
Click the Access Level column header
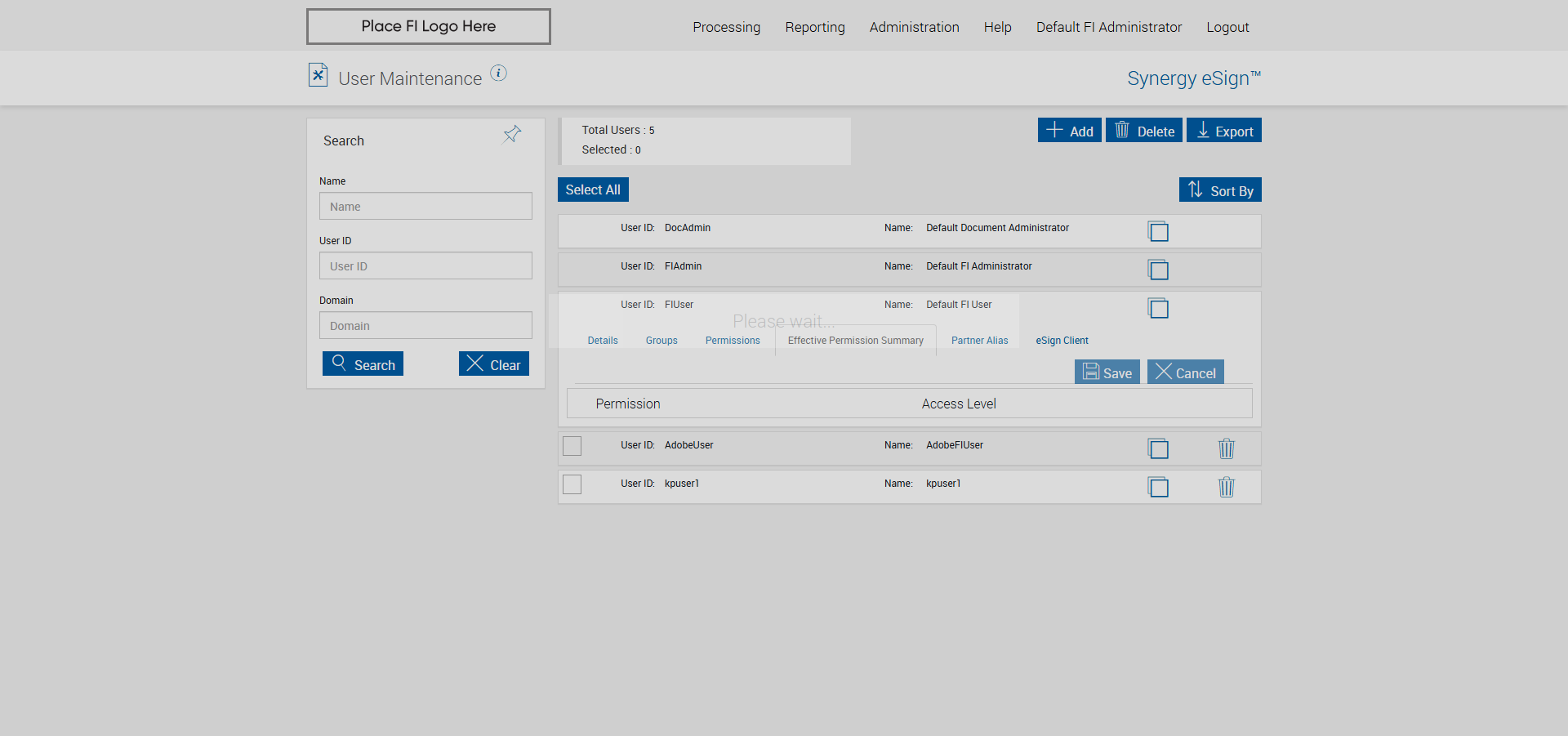959,404
